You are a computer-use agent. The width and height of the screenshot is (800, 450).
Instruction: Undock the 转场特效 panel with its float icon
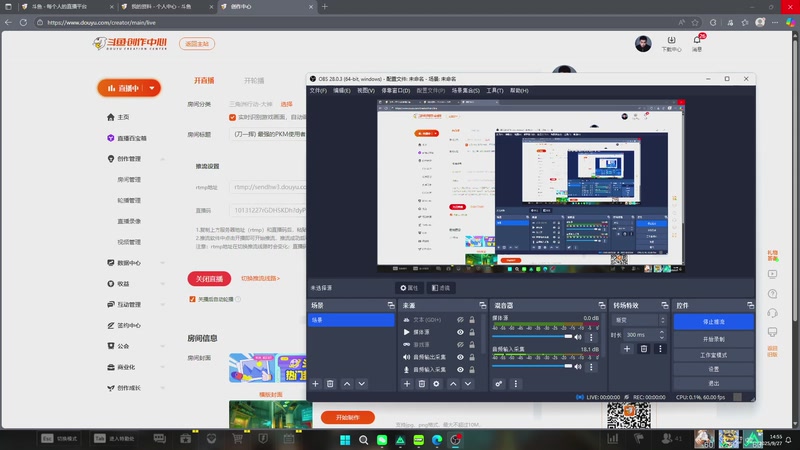click(x=664, y=305)
